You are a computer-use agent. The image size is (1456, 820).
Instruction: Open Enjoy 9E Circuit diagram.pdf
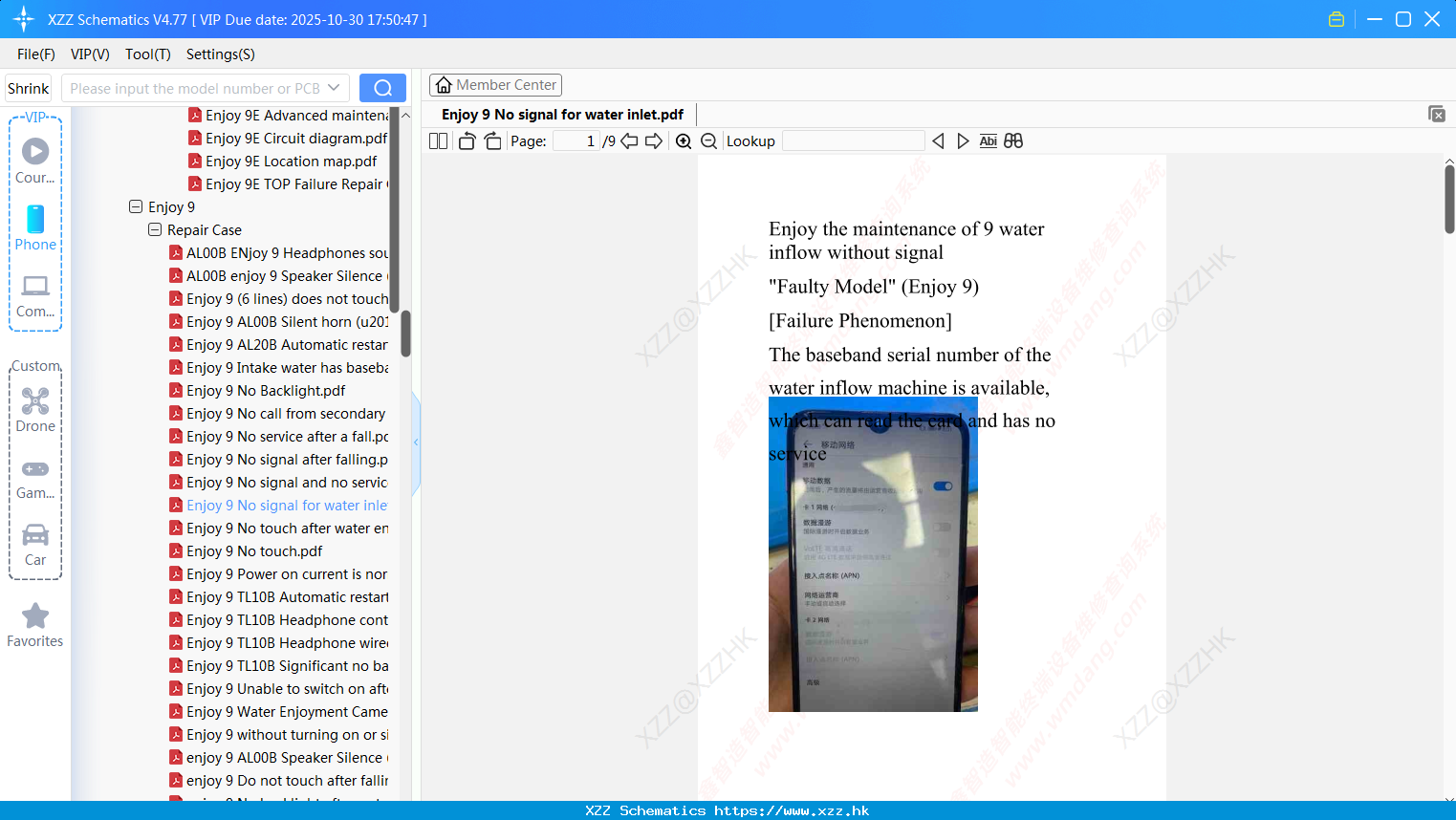pos(288,138)
